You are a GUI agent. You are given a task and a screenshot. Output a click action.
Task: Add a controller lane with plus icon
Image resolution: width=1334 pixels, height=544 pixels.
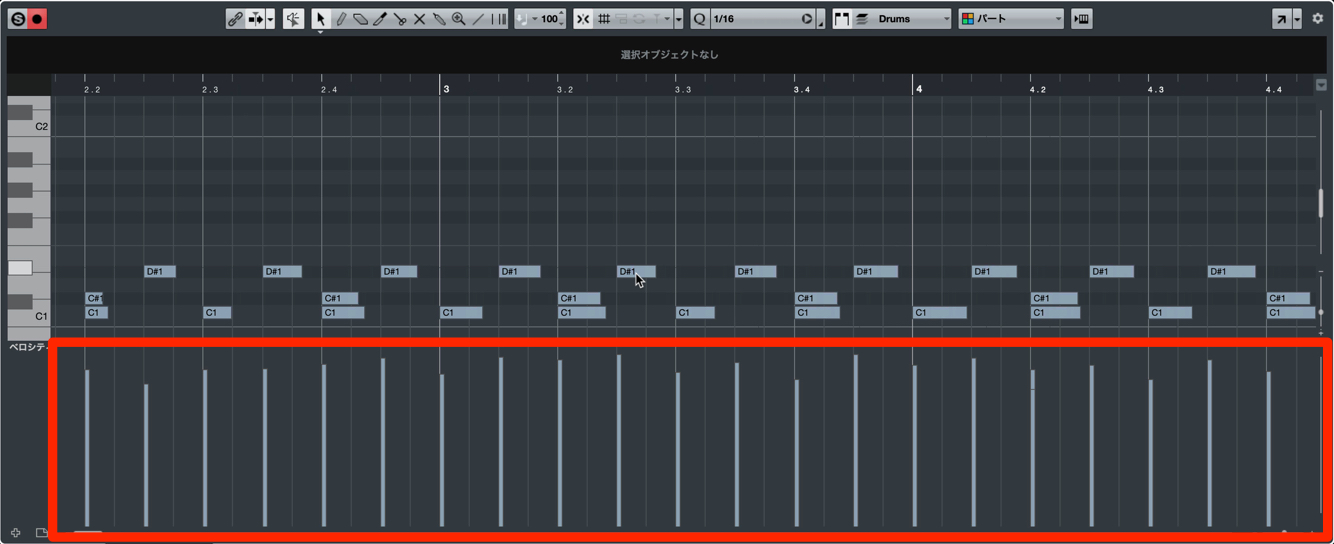coord(16,533)
